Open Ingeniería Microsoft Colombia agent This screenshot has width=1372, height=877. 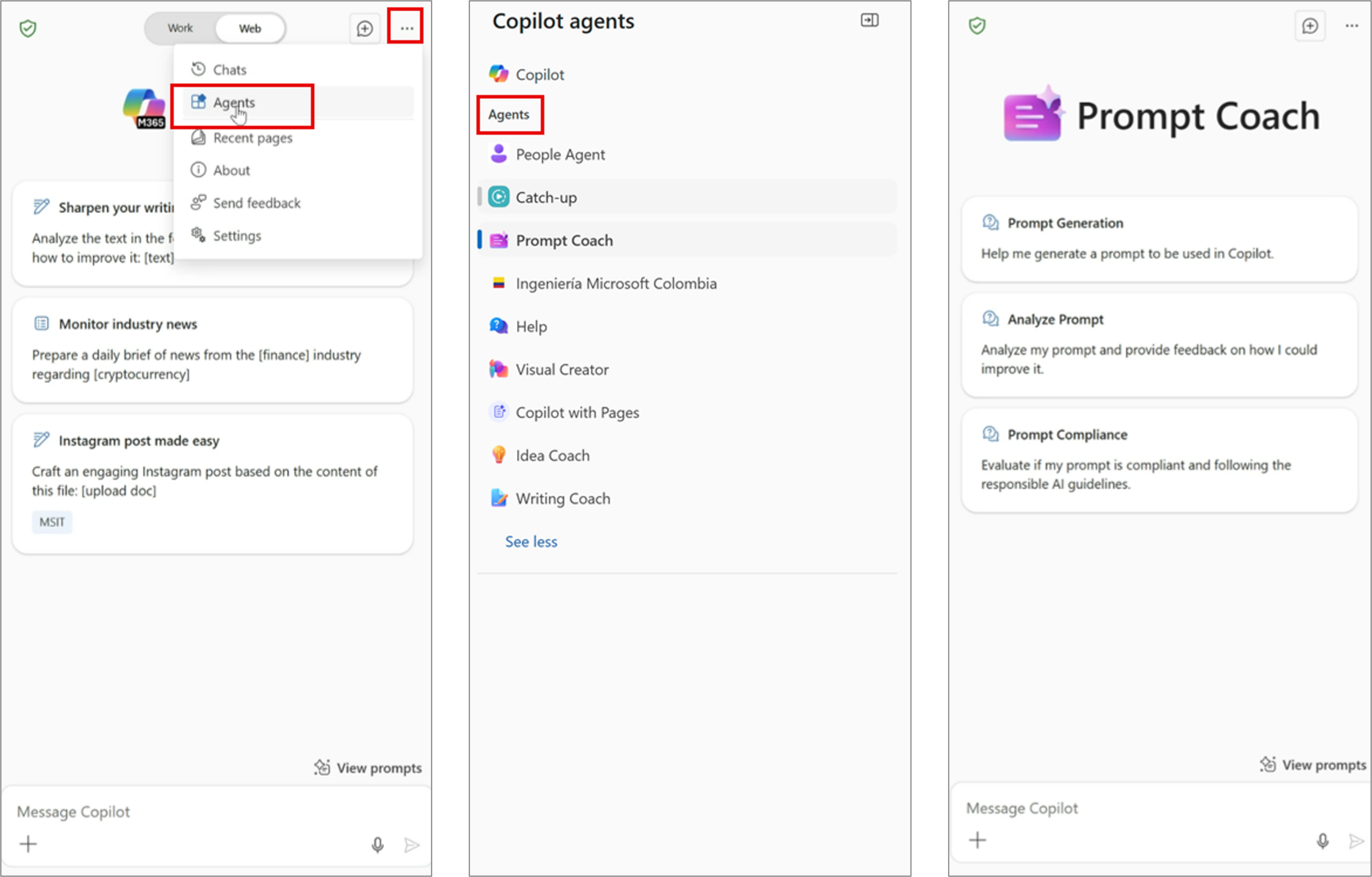click(687, 283)
